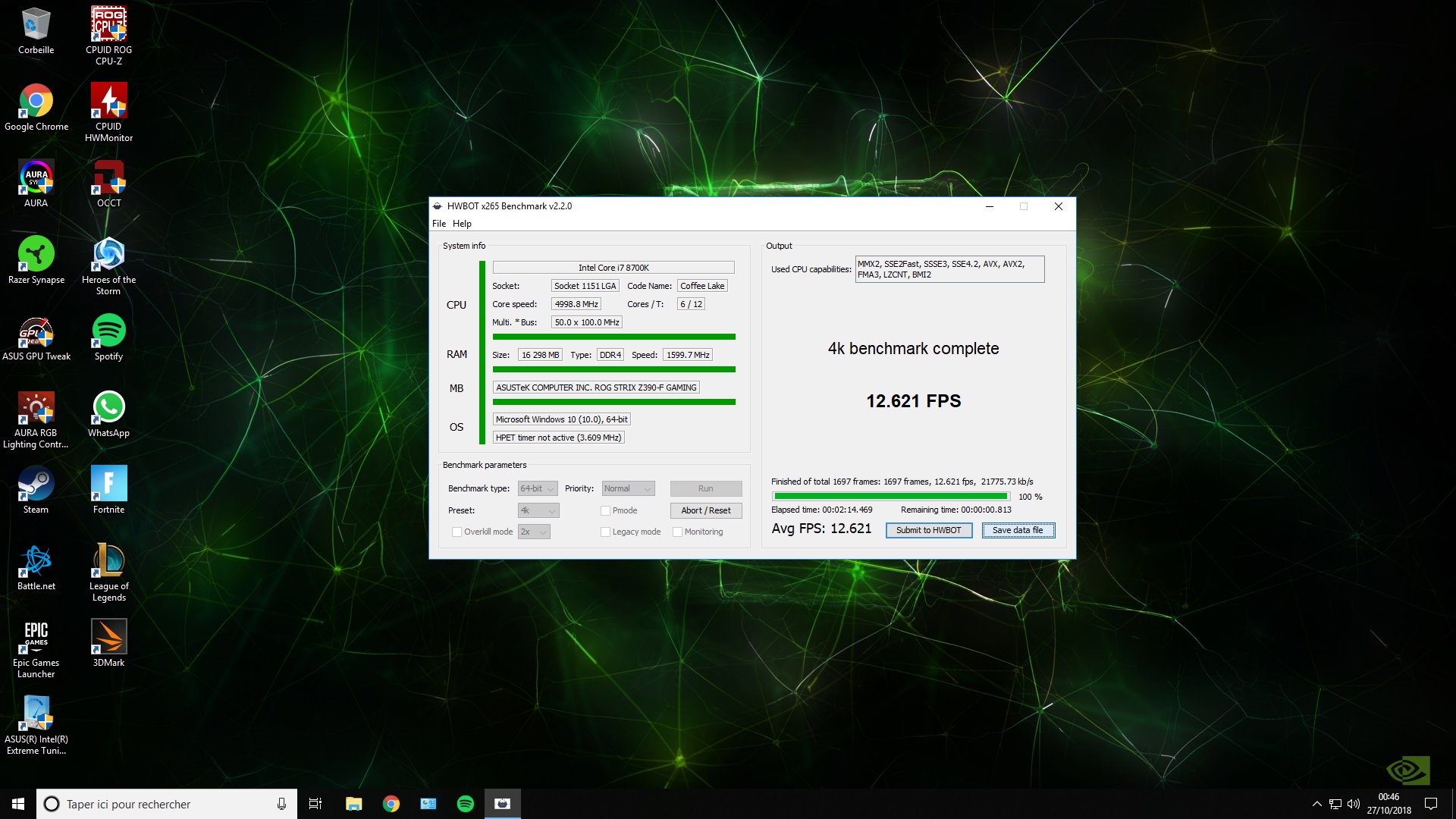Click HWBOT x265 taskbar icon
The image size is (1456, 819).
(502, 804)
